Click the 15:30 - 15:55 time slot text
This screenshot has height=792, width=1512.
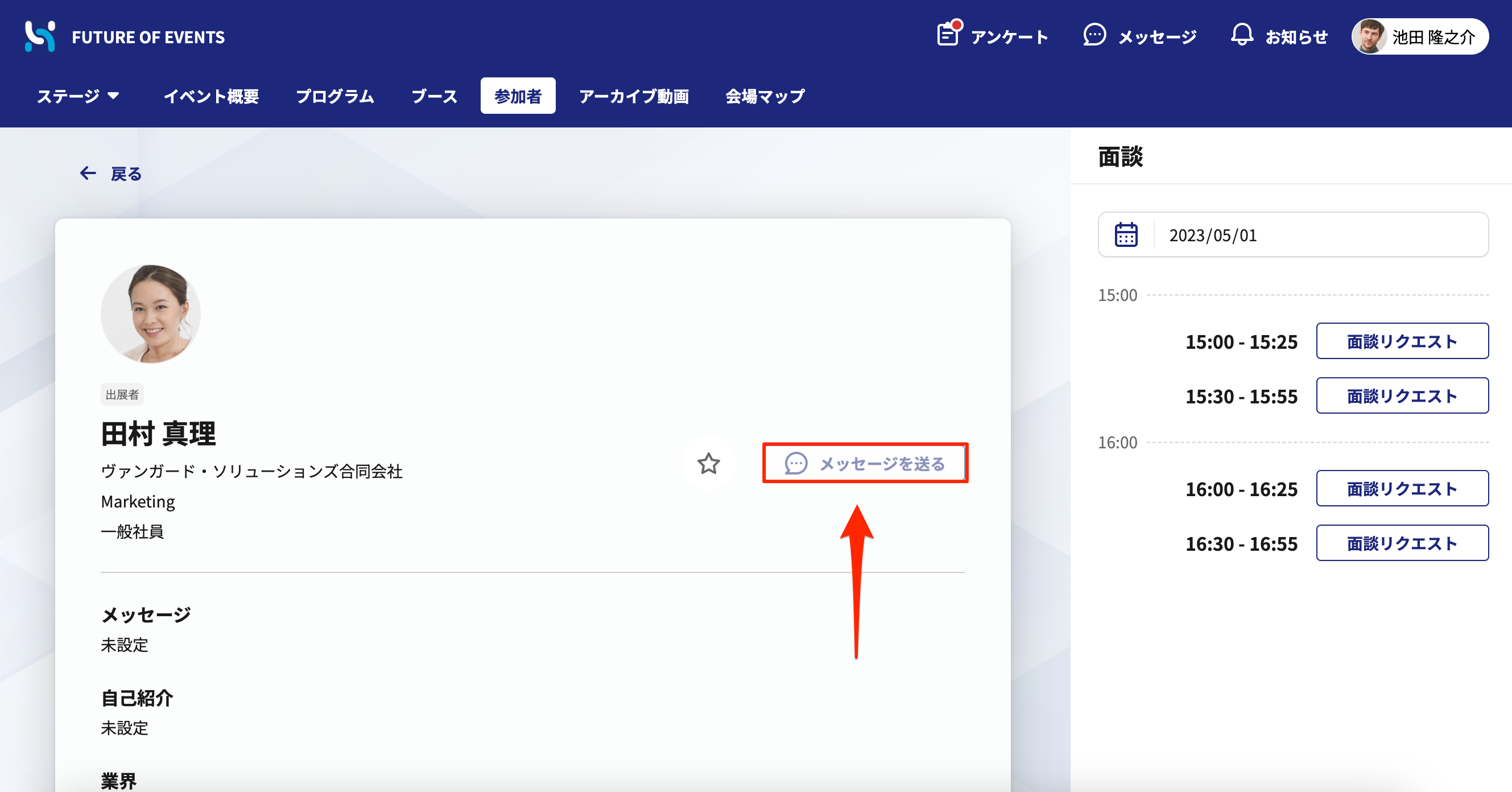click(x=1241, y=397)
